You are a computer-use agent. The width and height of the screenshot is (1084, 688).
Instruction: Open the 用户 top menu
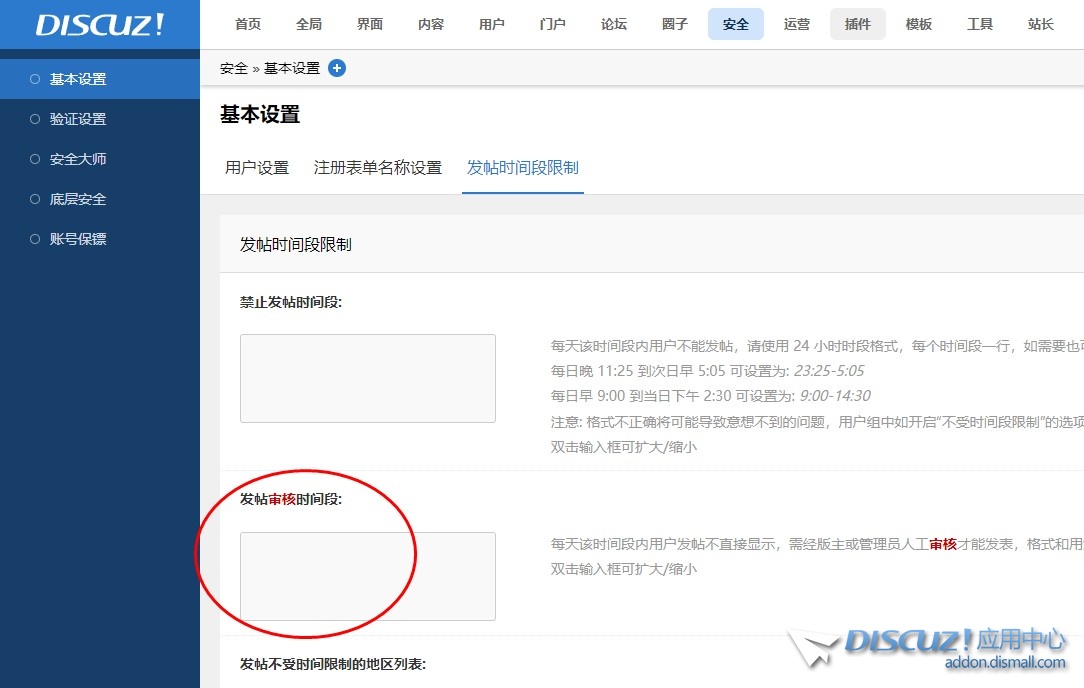(492, 24)
